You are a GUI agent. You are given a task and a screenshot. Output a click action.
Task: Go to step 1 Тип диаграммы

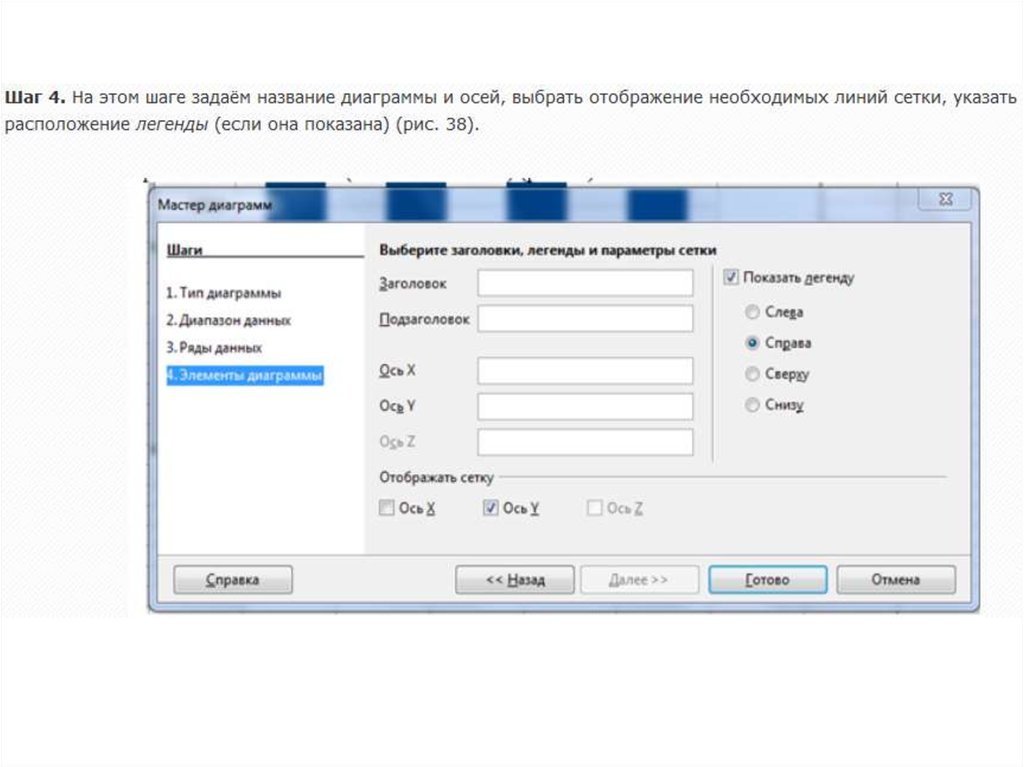pyautogui.click(x=223, y=293)
